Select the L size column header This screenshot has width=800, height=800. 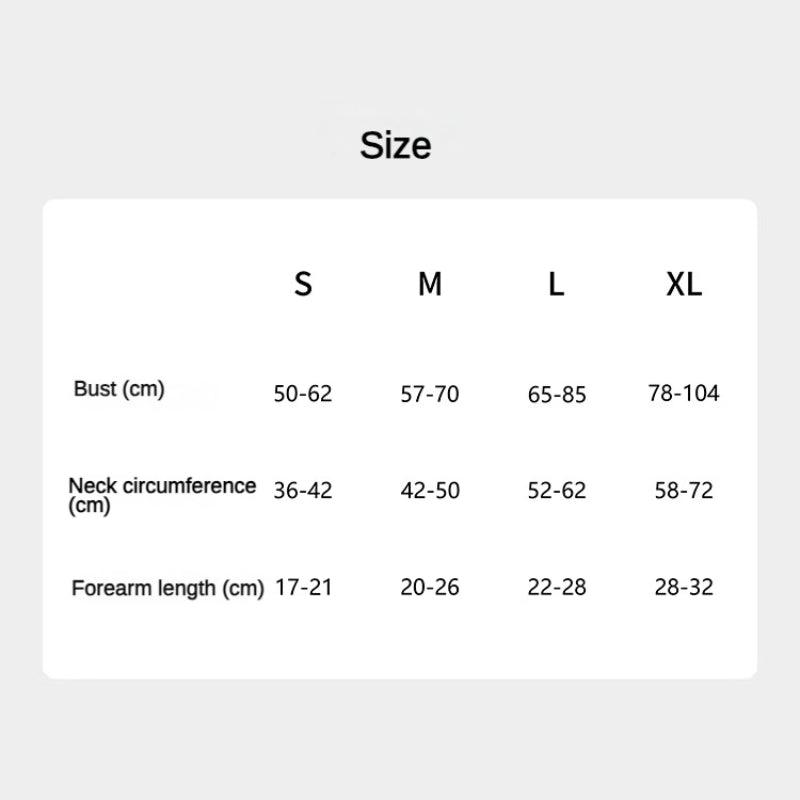click(556, 285)
